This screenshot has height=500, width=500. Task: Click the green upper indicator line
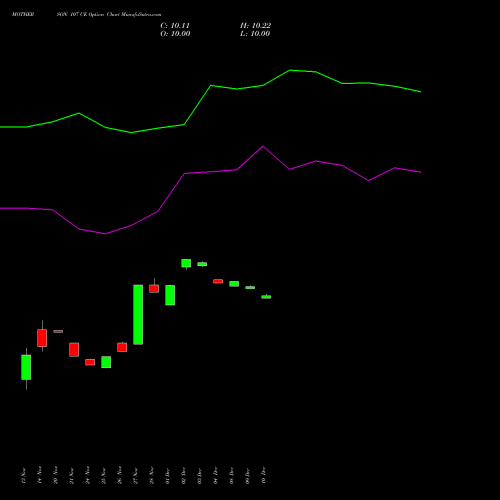point(211,86)
